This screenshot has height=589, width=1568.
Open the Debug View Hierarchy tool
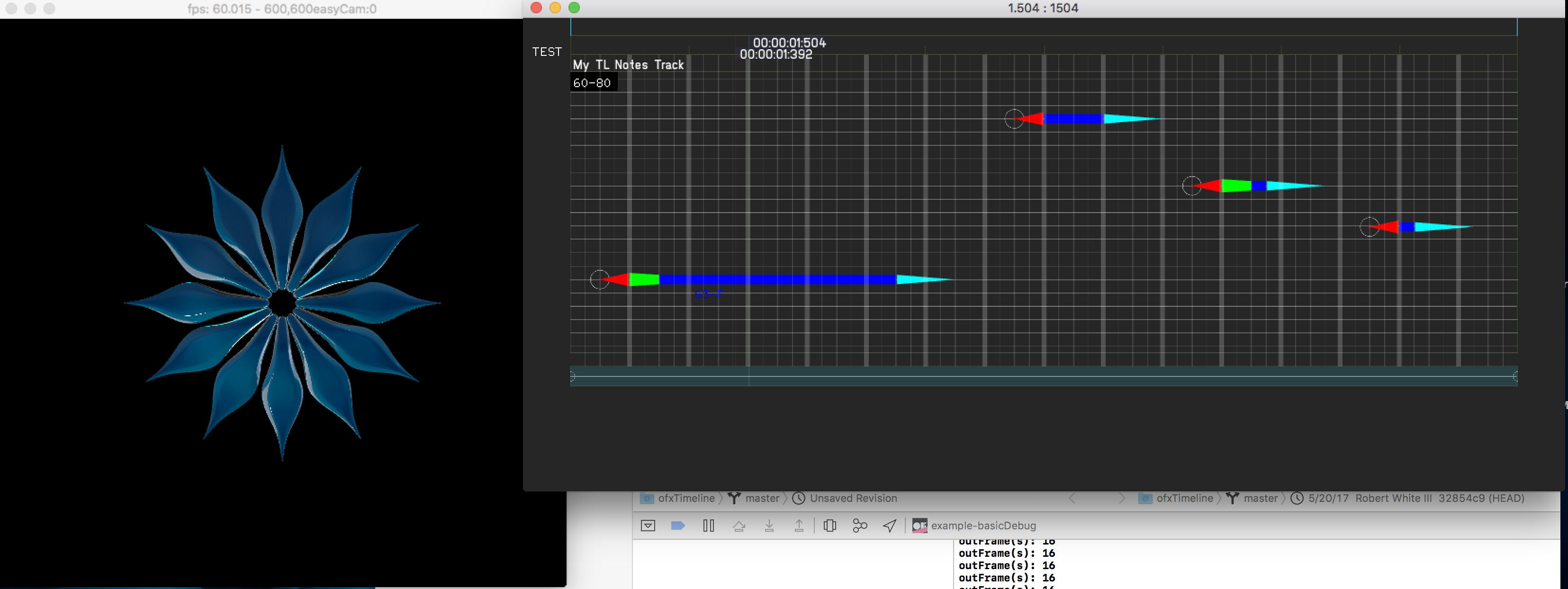click(829, 526)
